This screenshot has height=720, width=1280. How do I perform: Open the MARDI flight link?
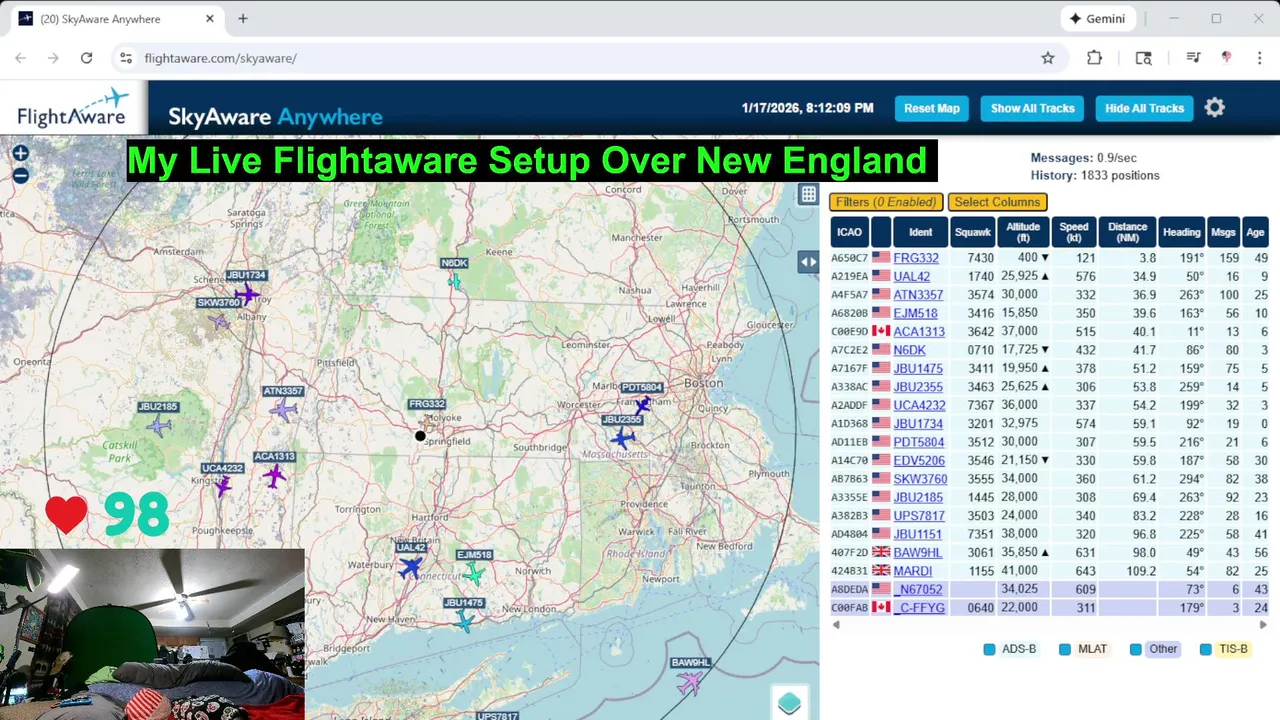point(912,571)
